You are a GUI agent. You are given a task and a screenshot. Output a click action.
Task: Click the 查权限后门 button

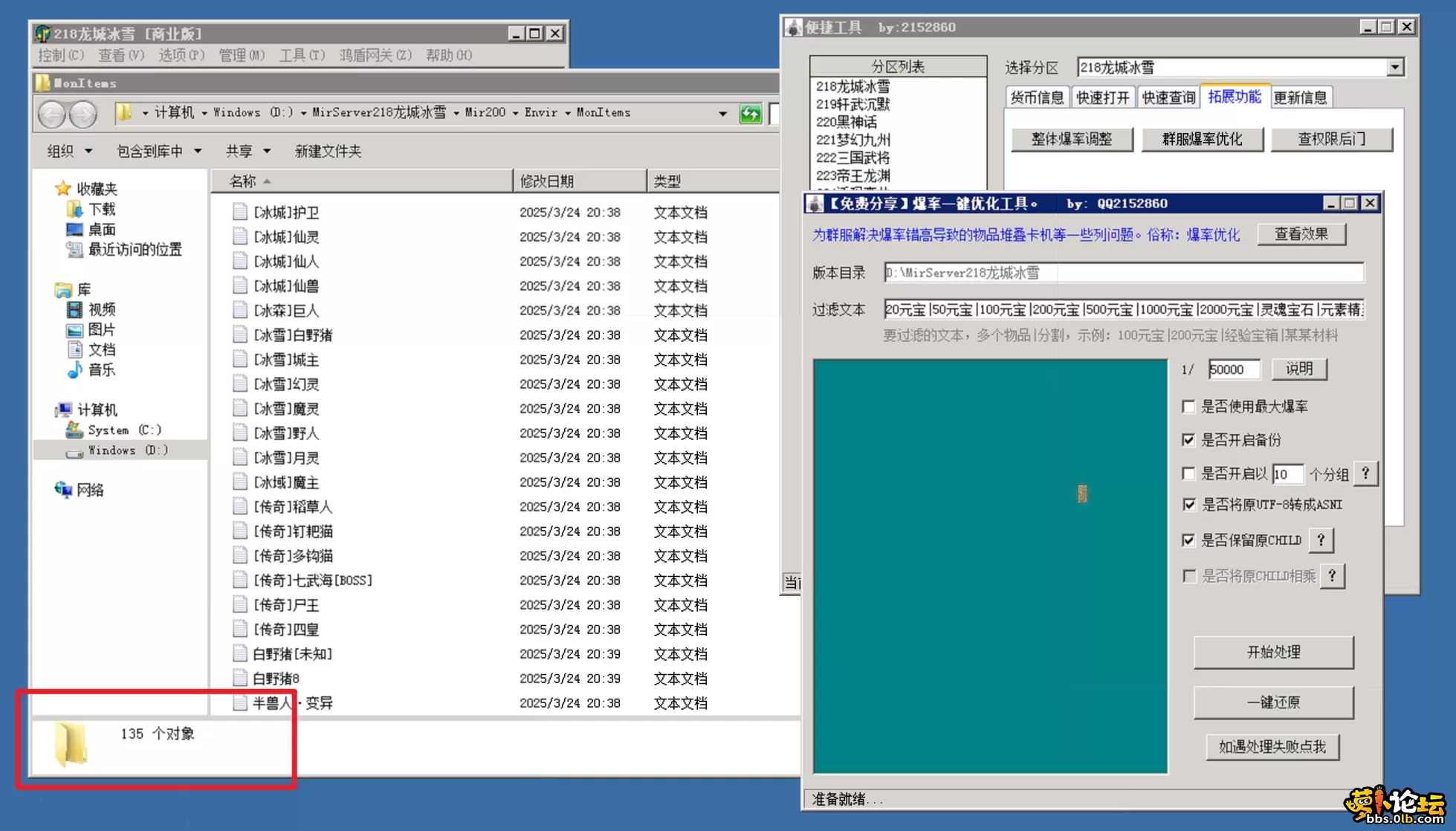point(1331,139)
